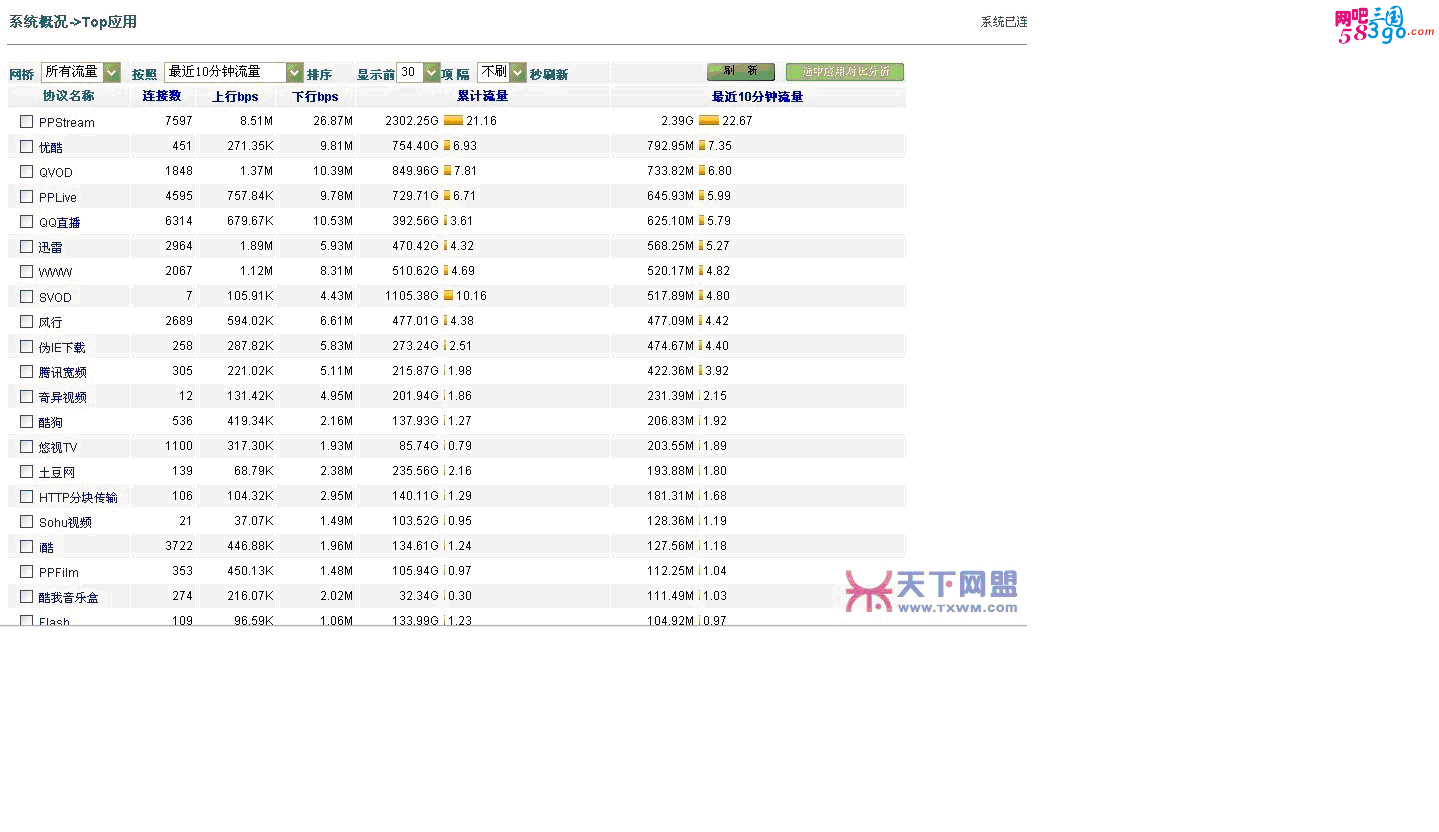Tick the 悠视TV row checkbox

(x=27, y=446)
